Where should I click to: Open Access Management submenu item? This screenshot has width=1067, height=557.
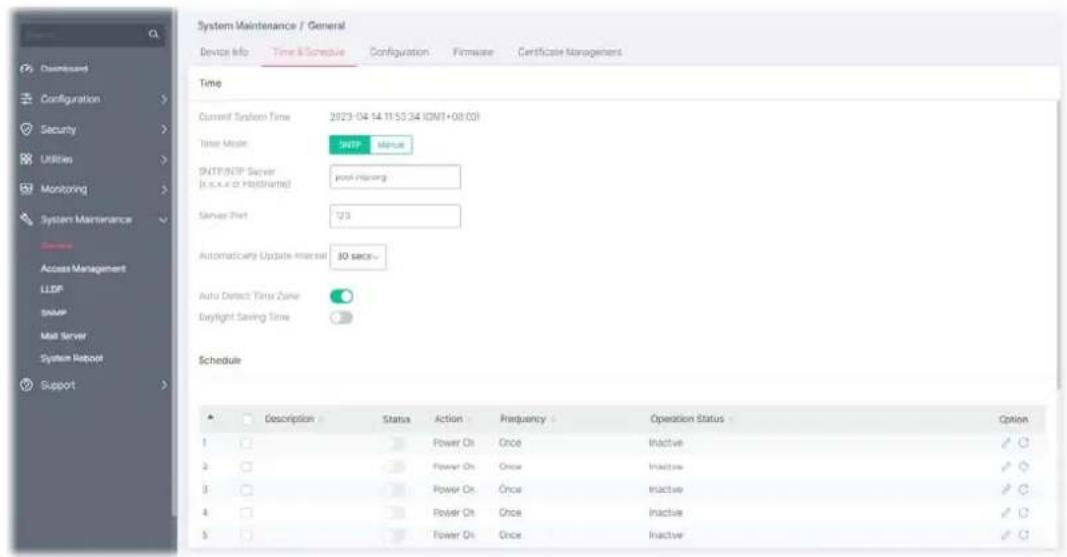83,269
